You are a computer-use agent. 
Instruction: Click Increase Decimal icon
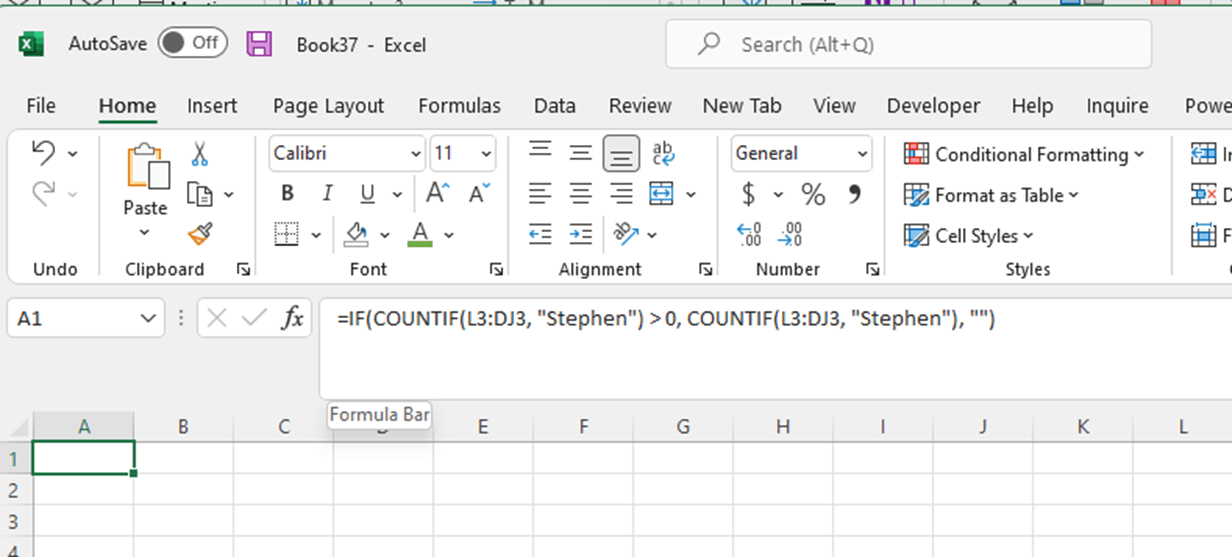tap(749, 234)
